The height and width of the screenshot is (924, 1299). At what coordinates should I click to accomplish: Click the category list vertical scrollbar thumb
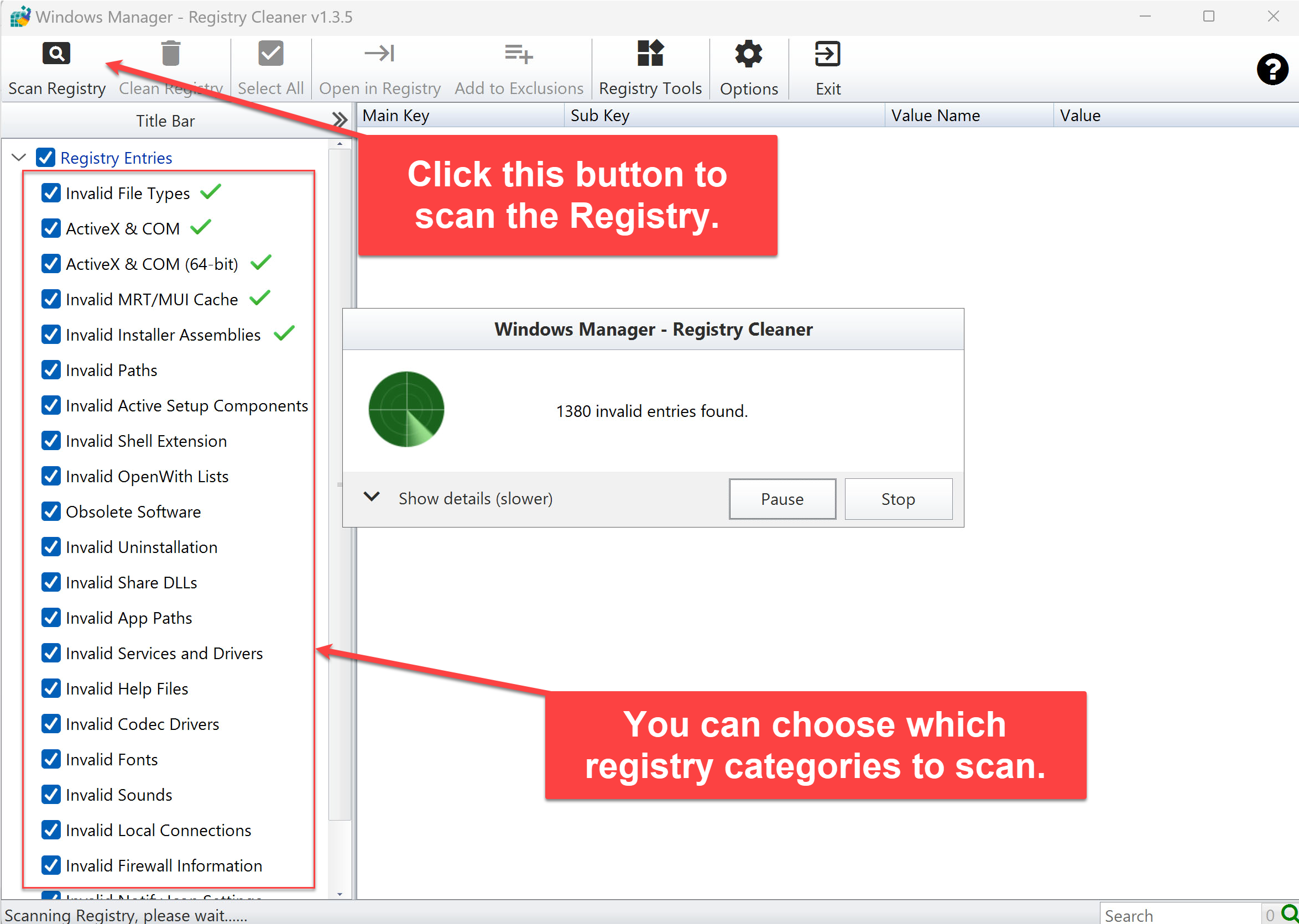pos(340,485)
